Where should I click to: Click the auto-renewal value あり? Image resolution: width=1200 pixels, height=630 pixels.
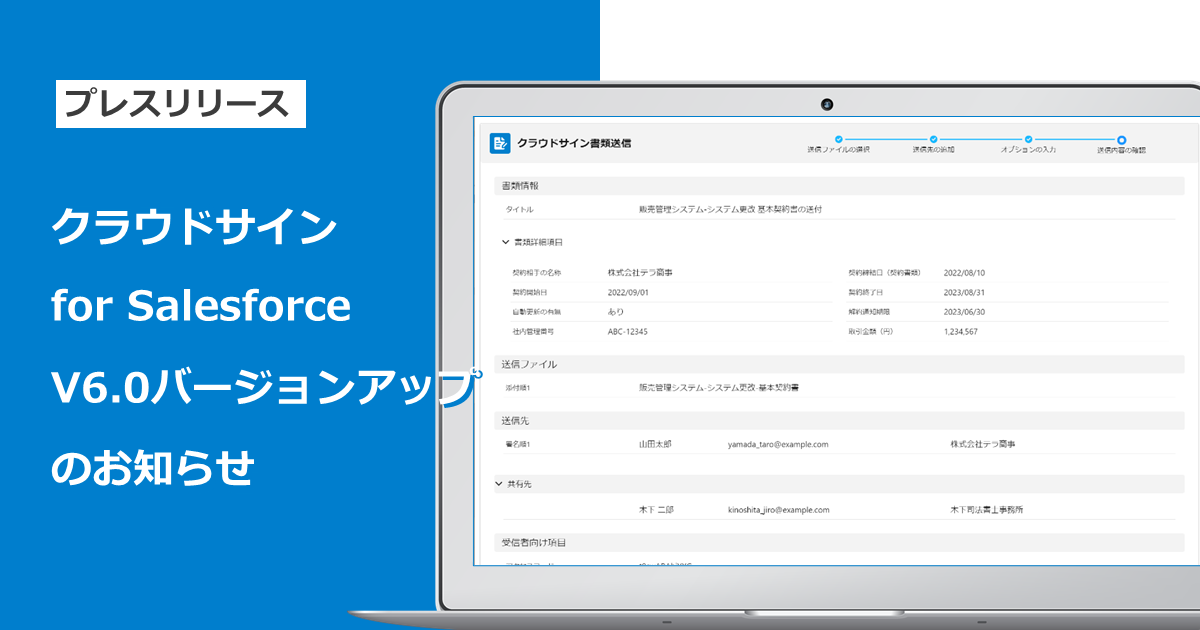[x=616, y=312]
